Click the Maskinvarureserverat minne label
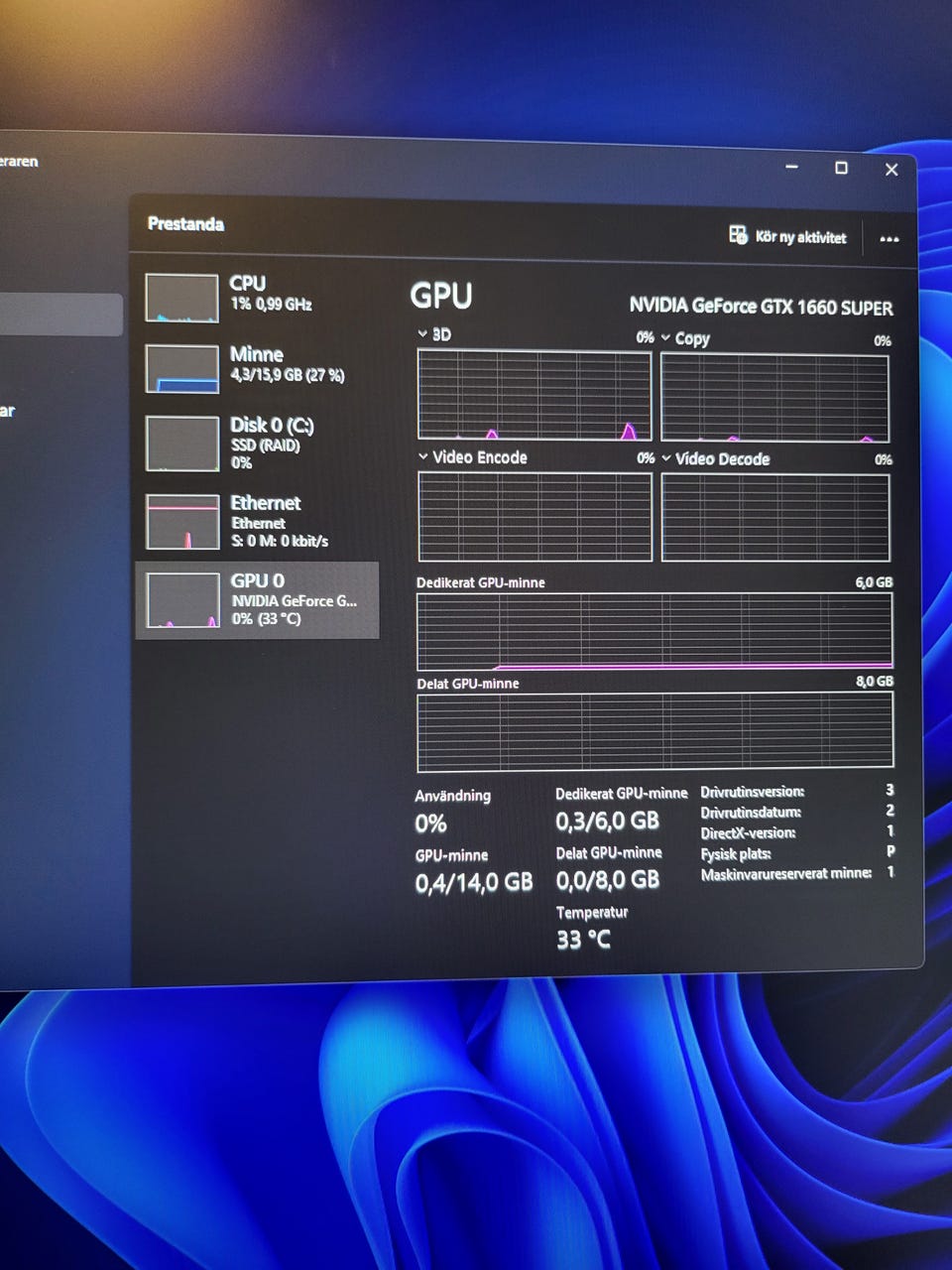Screen dimensions: 952x1270 point(785,874)
